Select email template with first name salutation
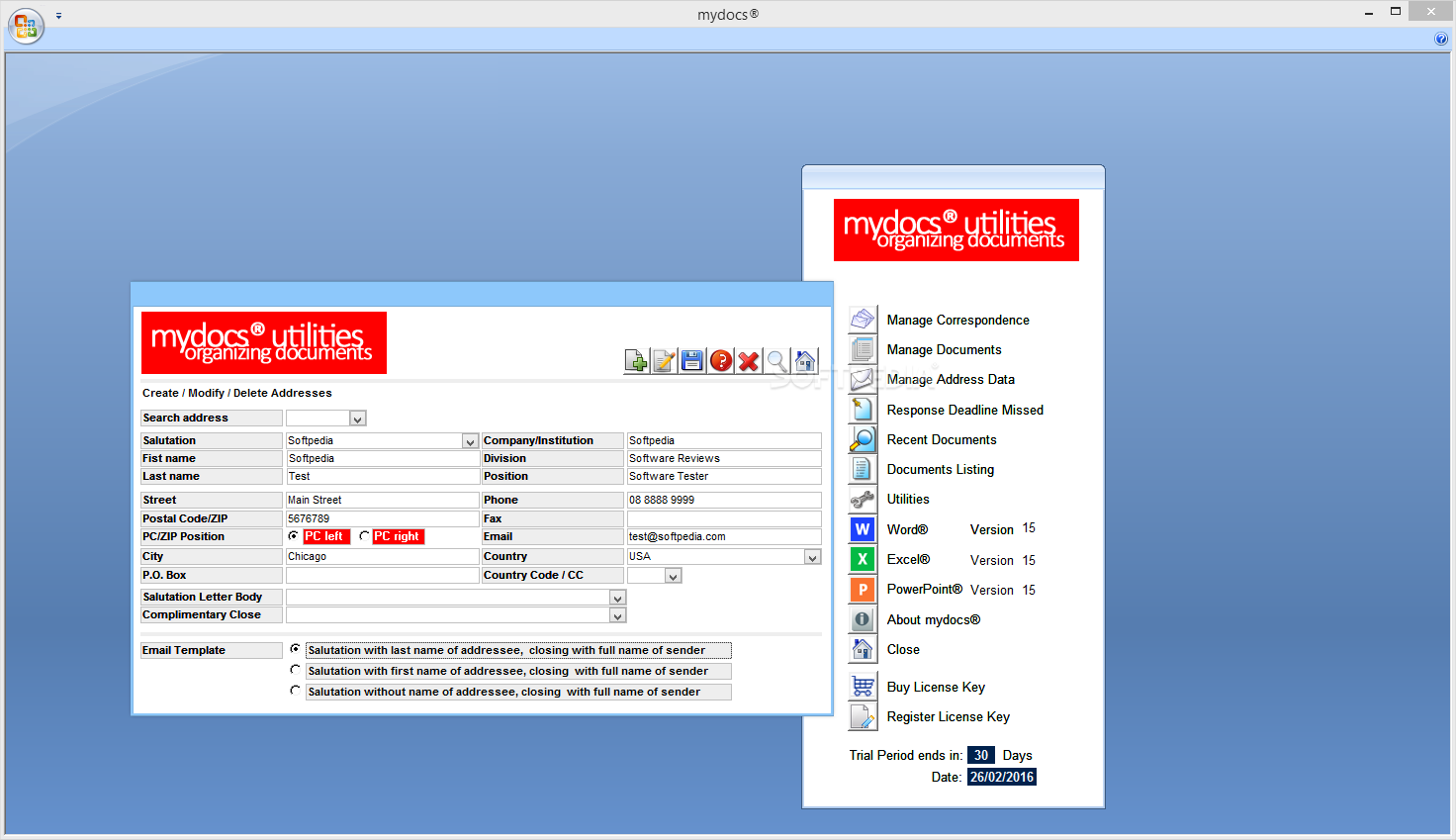Screen dimensions: 1456x840 [x=295, y=670]
